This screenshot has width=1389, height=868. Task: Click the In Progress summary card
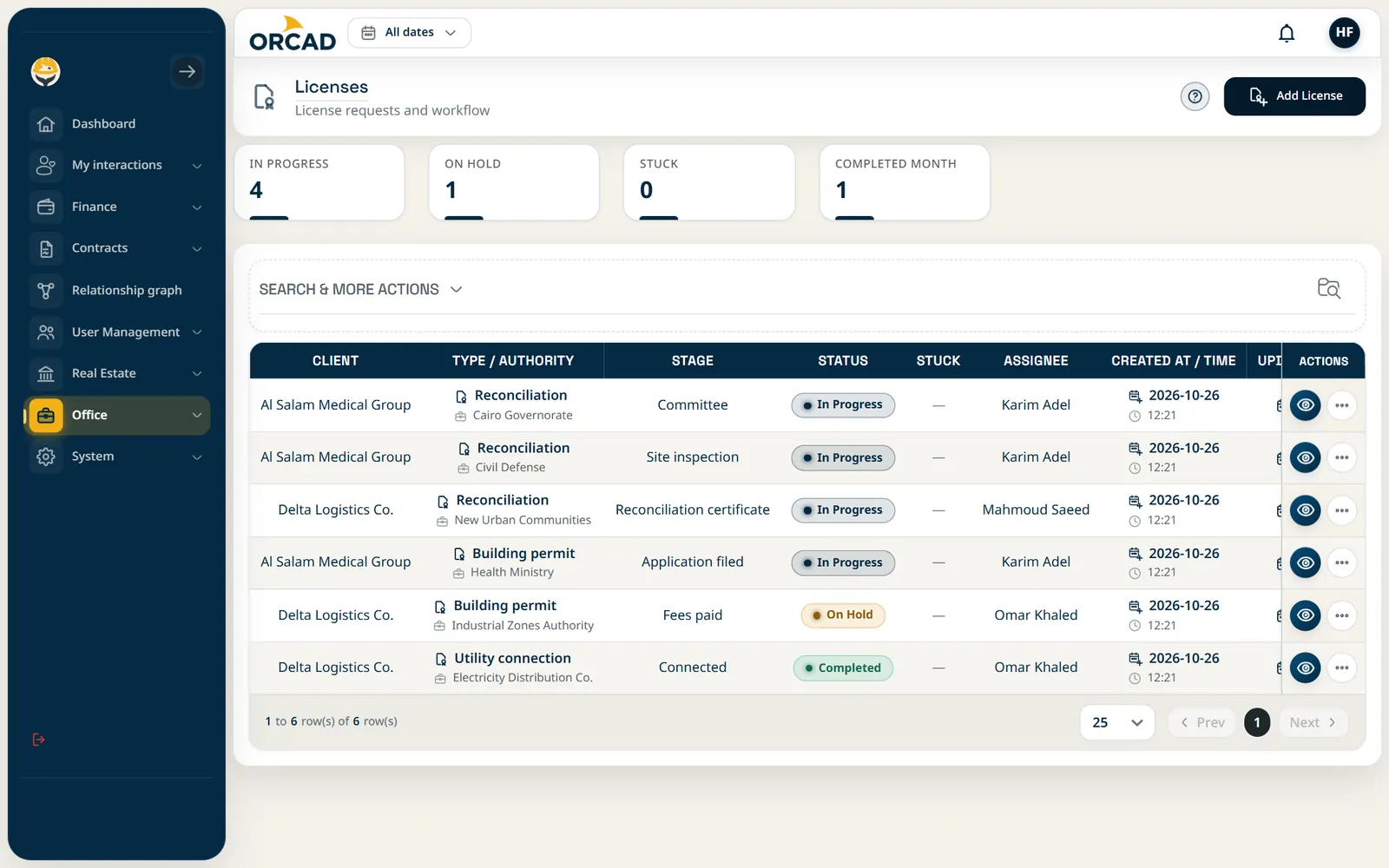pyautogui.click(x=319, y=182)
